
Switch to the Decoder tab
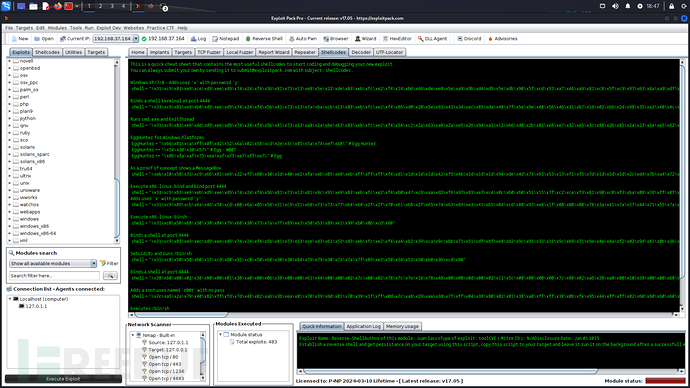pos(361,52)
